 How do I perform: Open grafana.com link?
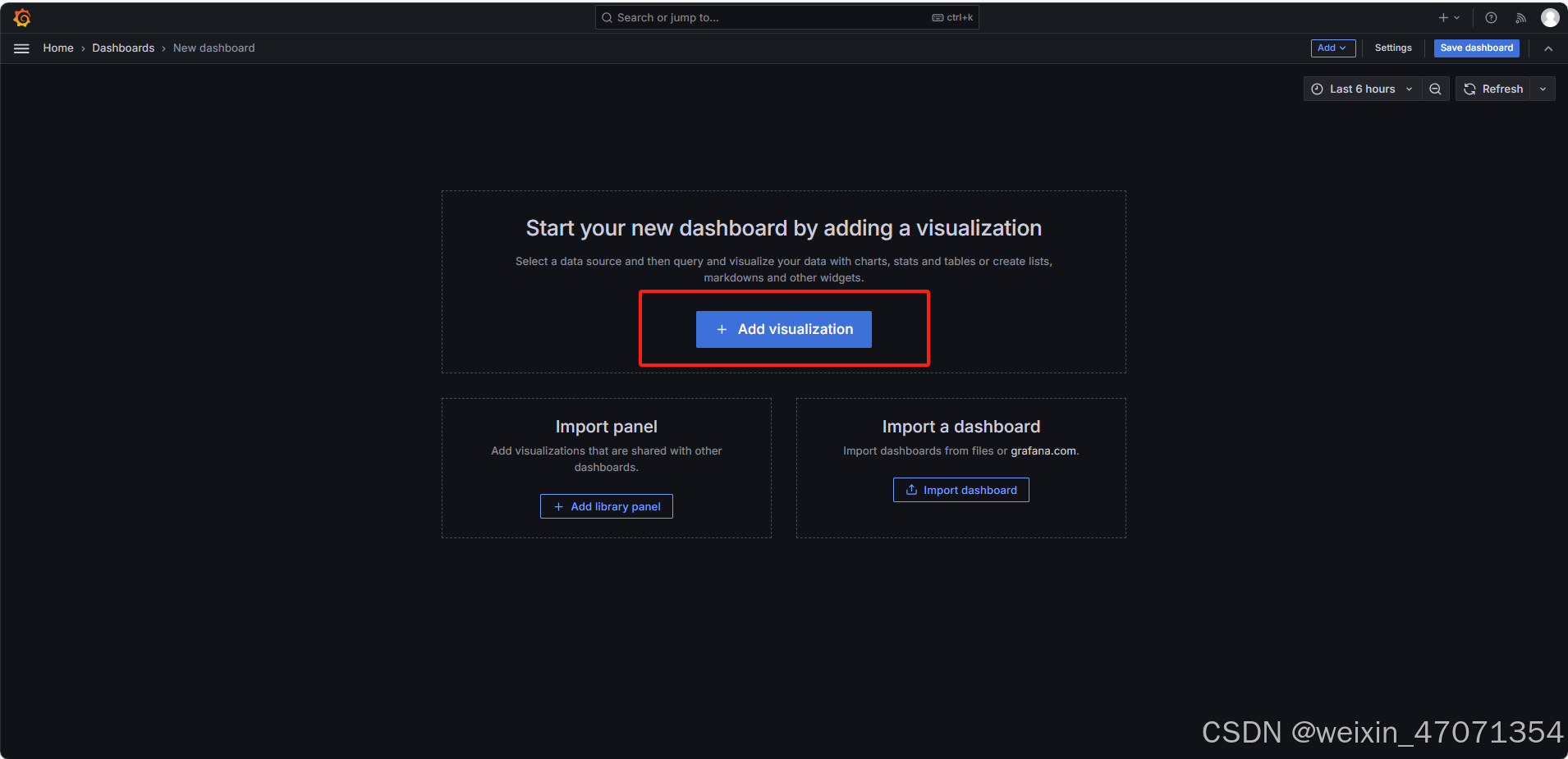(1043, 450)
